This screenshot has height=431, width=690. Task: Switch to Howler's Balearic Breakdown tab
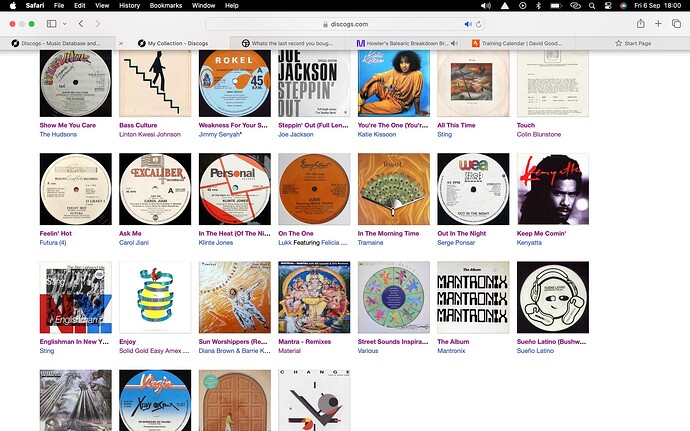[403, 43]
